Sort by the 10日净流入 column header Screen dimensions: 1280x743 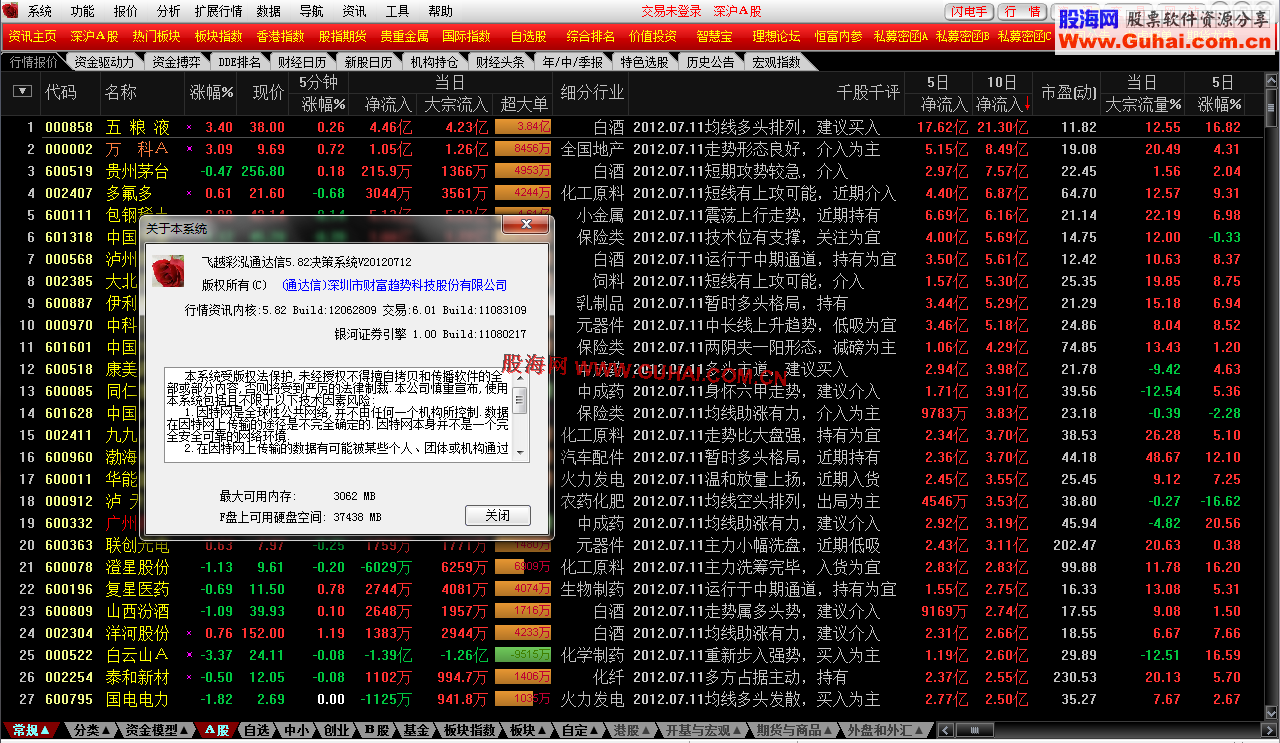pos(1002,104)
